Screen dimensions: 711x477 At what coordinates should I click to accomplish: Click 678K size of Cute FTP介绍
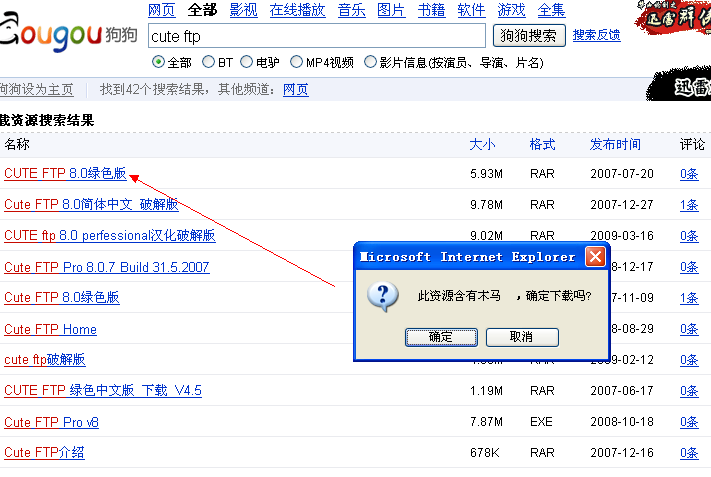[484, 453]
